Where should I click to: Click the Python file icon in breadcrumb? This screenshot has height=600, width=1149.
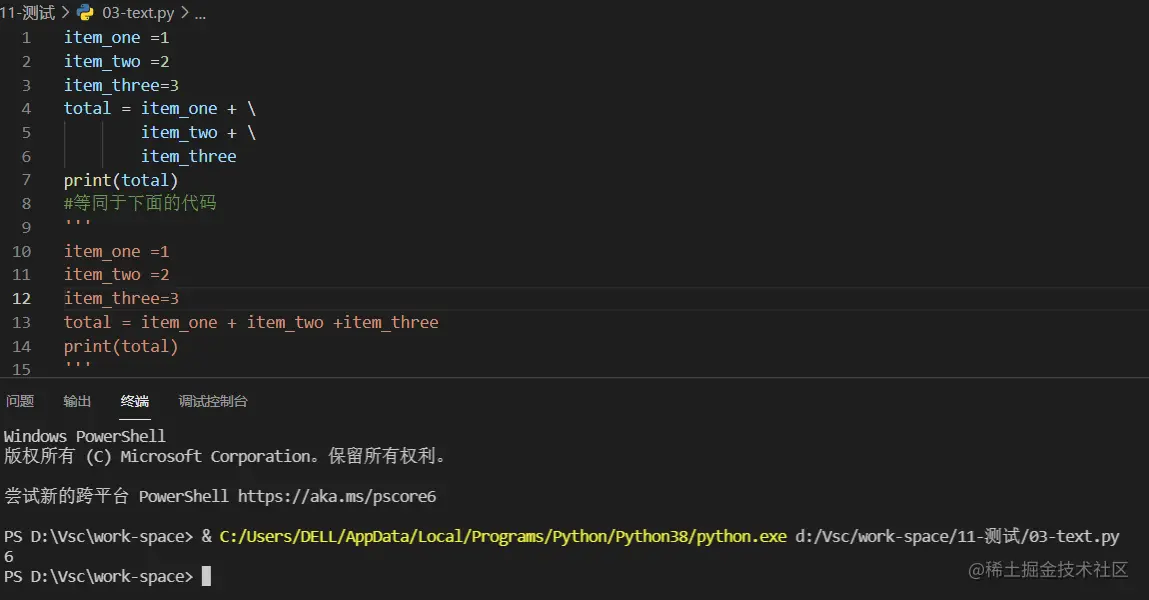[85, 13]
